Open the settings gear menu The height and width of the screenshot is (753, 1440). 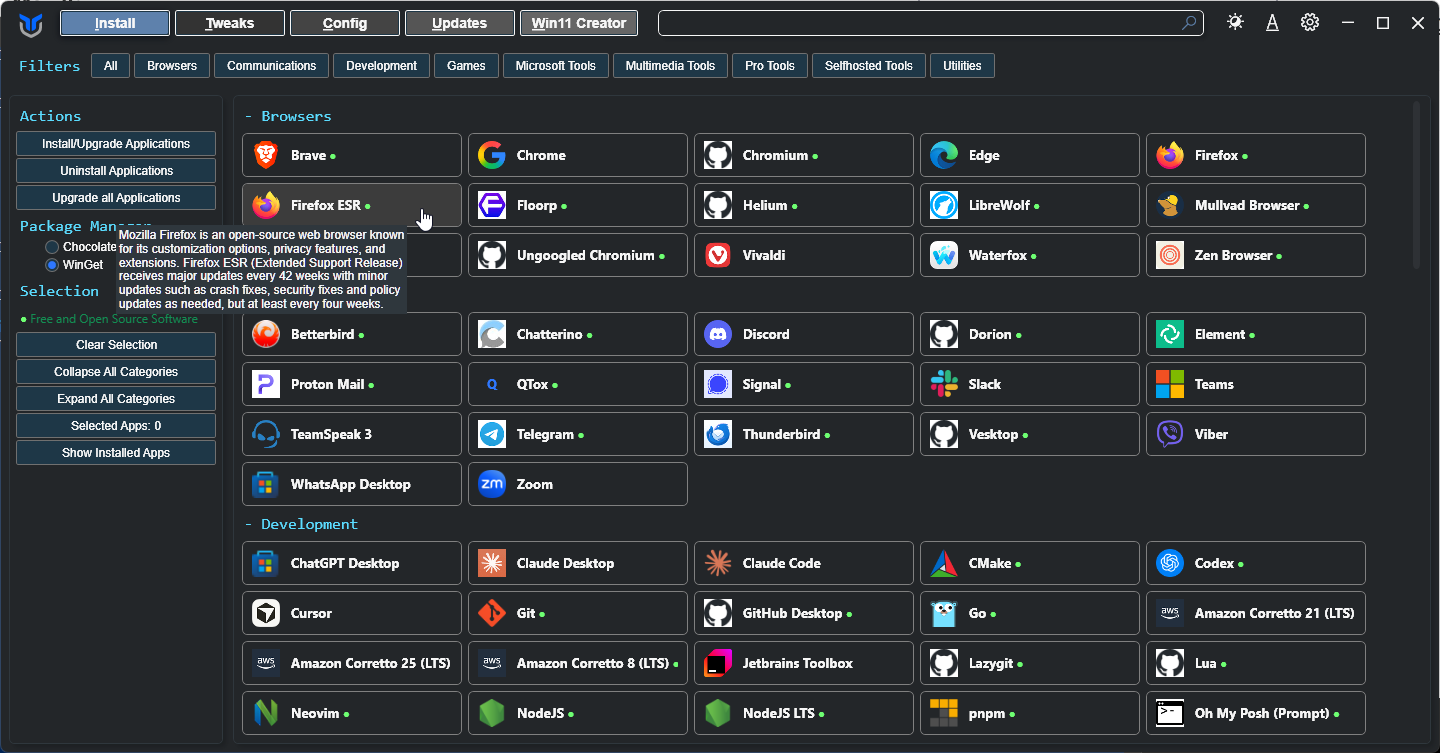[1310, 22]
